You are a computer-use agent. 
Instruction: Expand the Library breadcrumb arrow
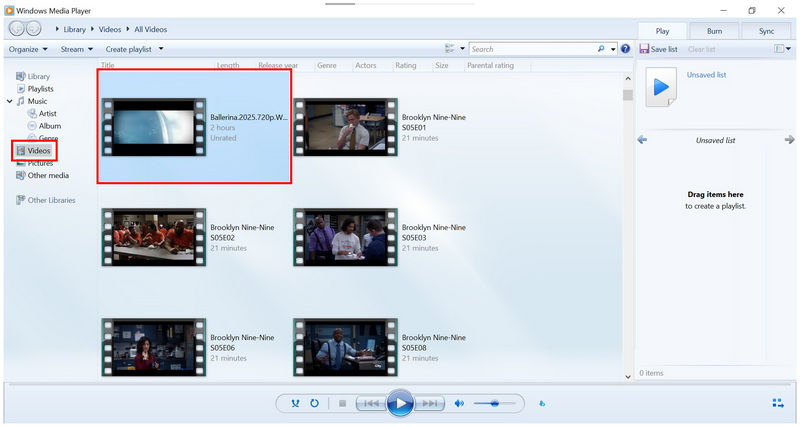(57, 29)
